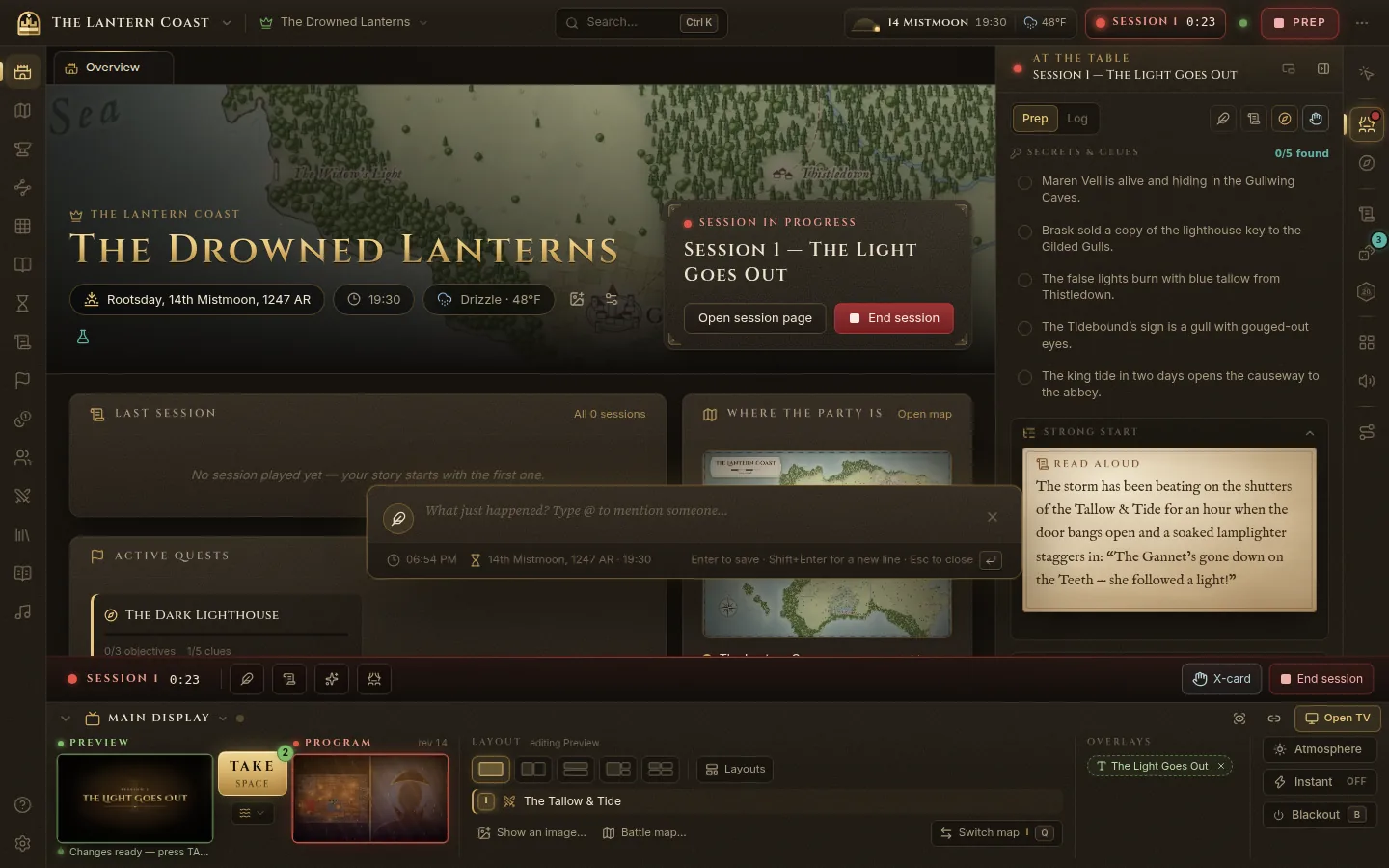Collapse the Strong Start section
The width and height of the screenshot is (1389, 868).
[x=1310, y=433]
